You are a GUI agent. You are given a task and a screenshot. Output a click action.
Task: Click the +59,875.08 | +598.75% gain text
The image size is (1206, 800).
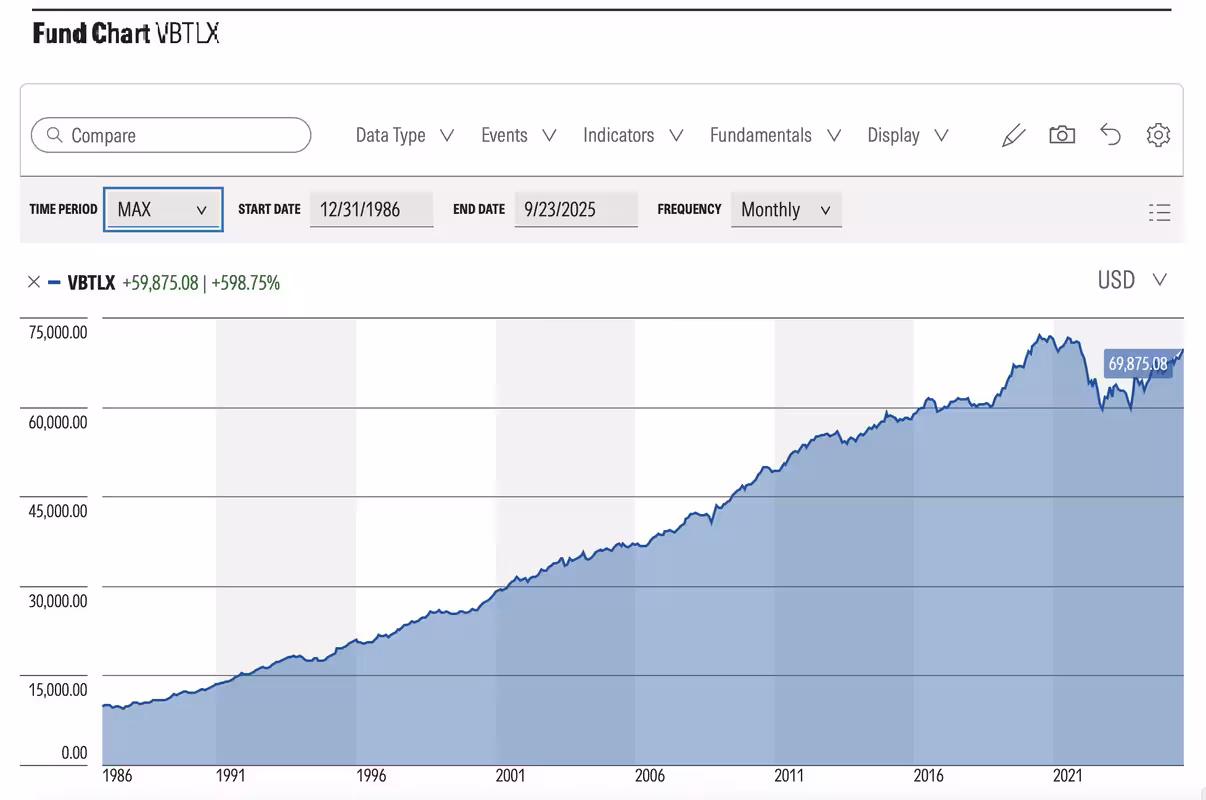(201, 283)
